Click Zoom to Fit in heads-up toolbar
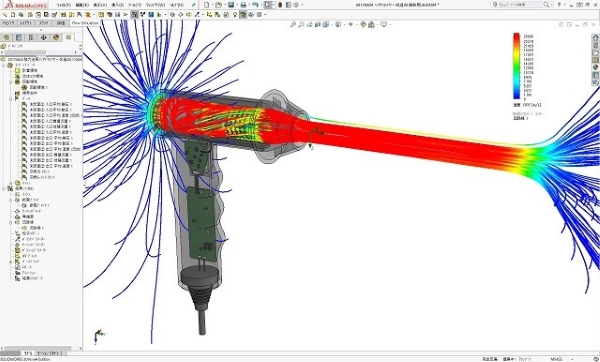Viewport: 600px width, 362px height. click(293, 24)
